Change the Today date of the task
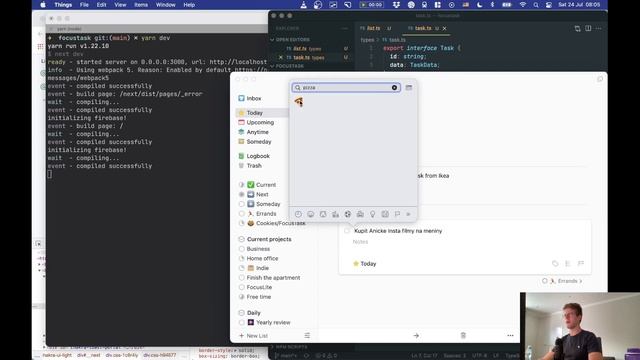This screenshot has width=640, height=360. tap(364, 264)
